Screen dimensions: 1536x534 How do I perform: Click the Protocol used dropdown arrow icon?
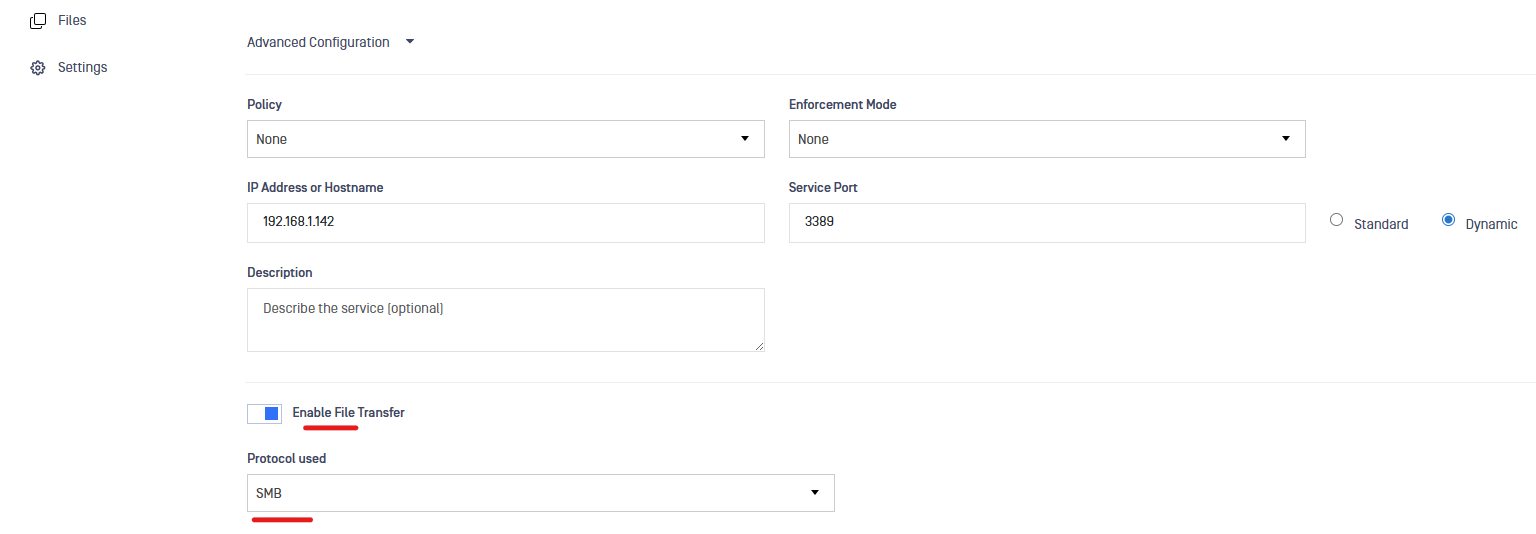(x=814, y=493)
